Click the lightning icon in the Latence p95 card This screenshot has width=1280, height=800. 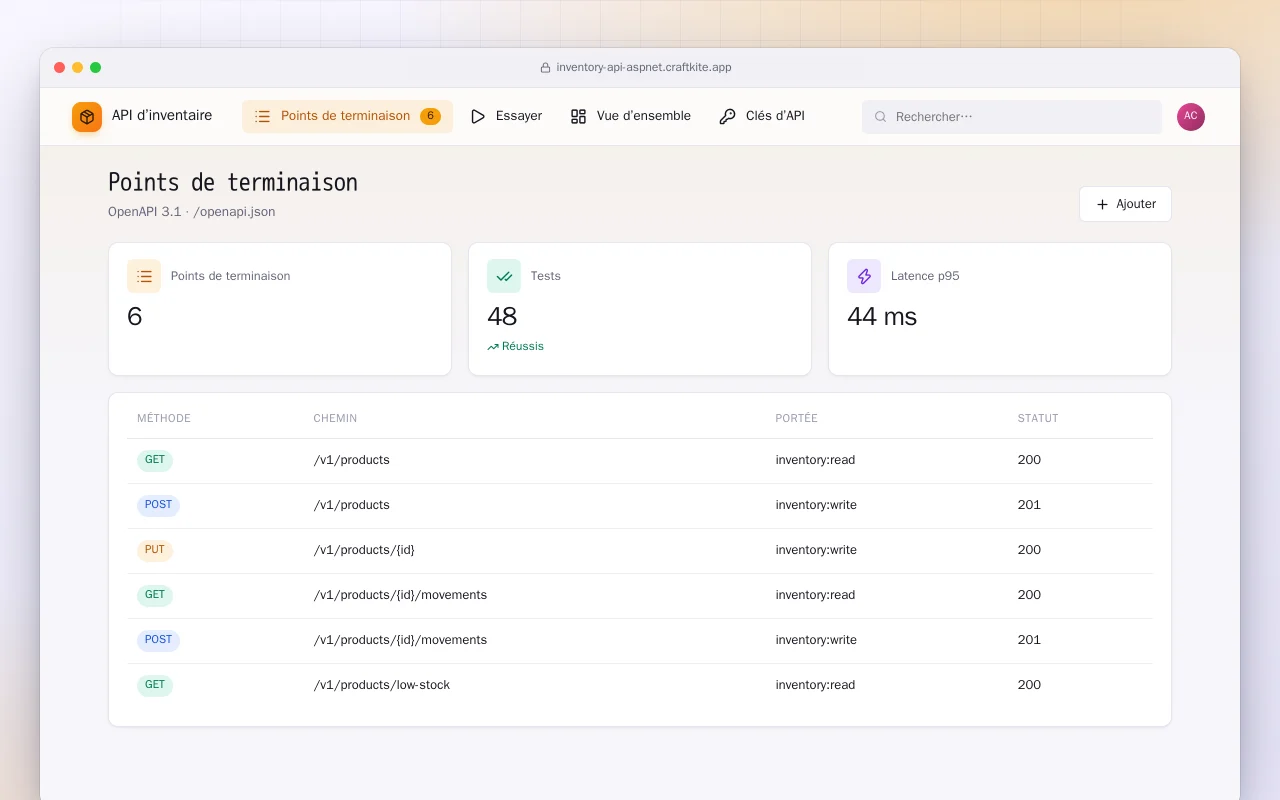864,276
